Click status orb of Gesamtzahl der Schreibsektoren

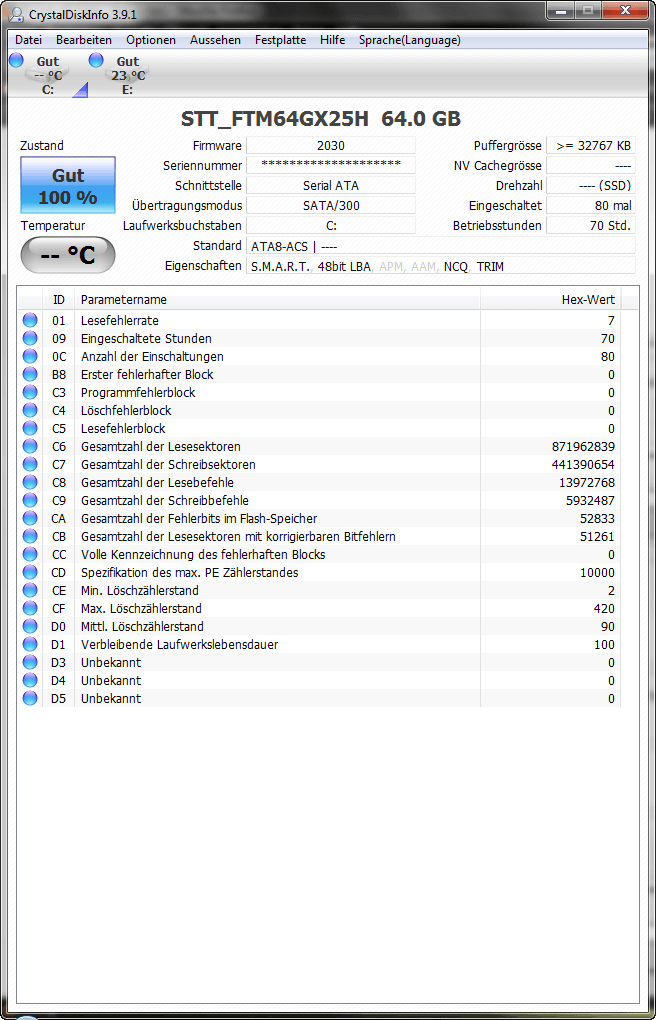pyautogui.click(x=30, y=464)
